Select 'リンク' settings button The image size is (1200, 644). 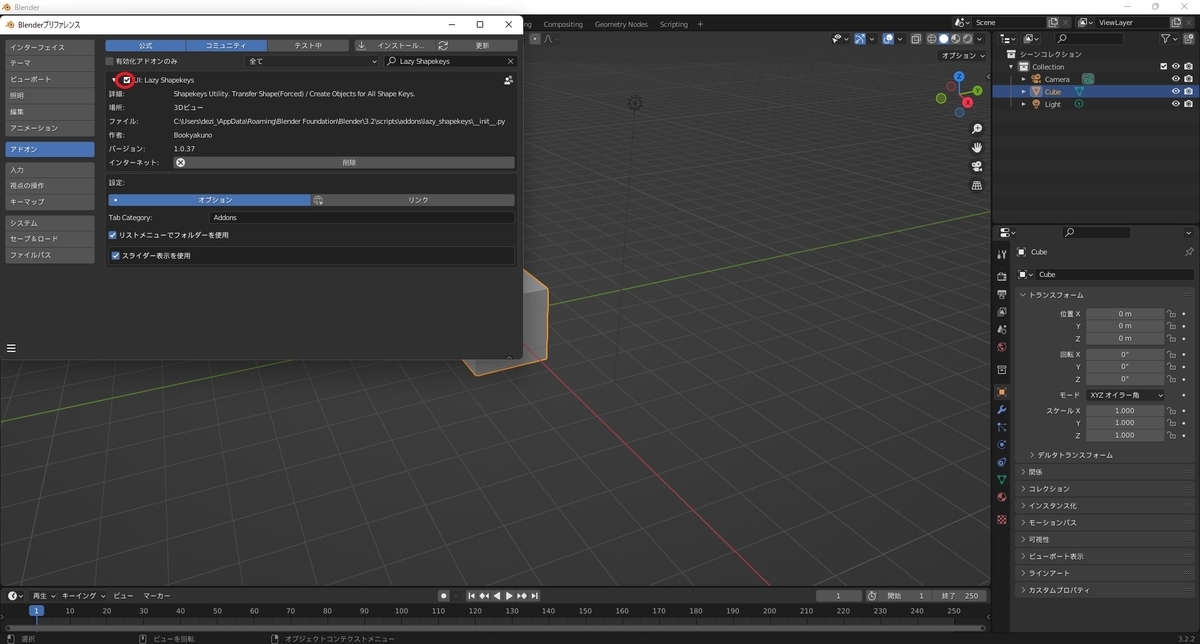click(x=414, y=200)
